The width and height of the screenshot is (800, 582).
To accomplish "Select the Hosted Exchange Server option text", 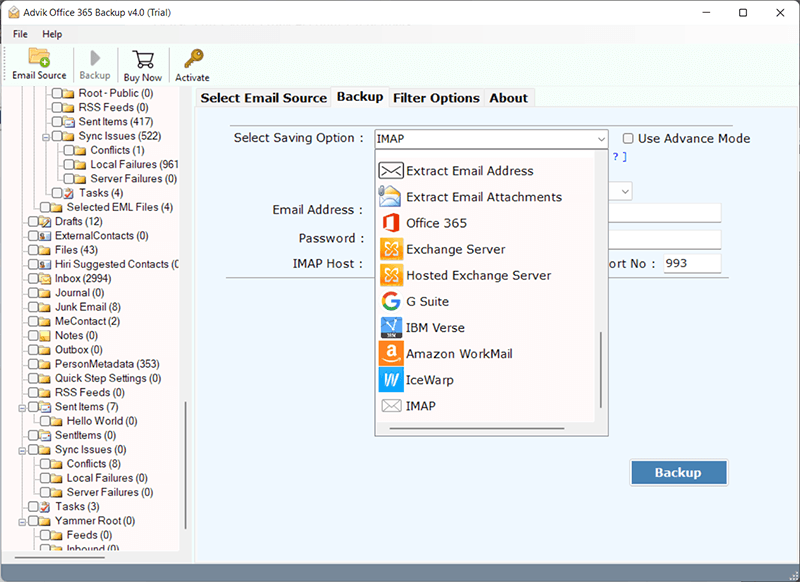I will click(x=479, y=275).
